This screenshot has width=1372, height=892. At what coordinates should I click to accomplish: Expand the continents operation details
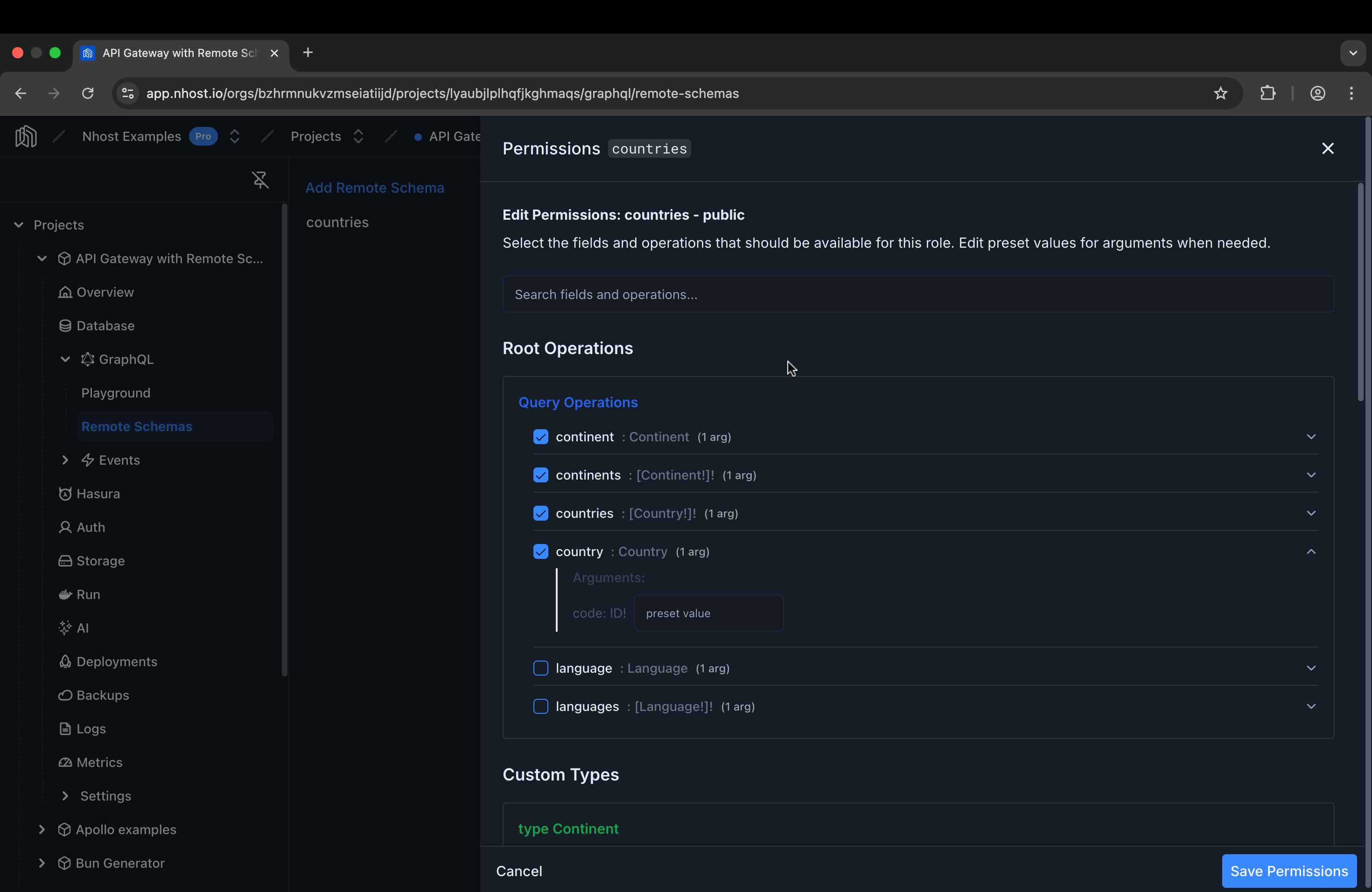pos(1311,475)
